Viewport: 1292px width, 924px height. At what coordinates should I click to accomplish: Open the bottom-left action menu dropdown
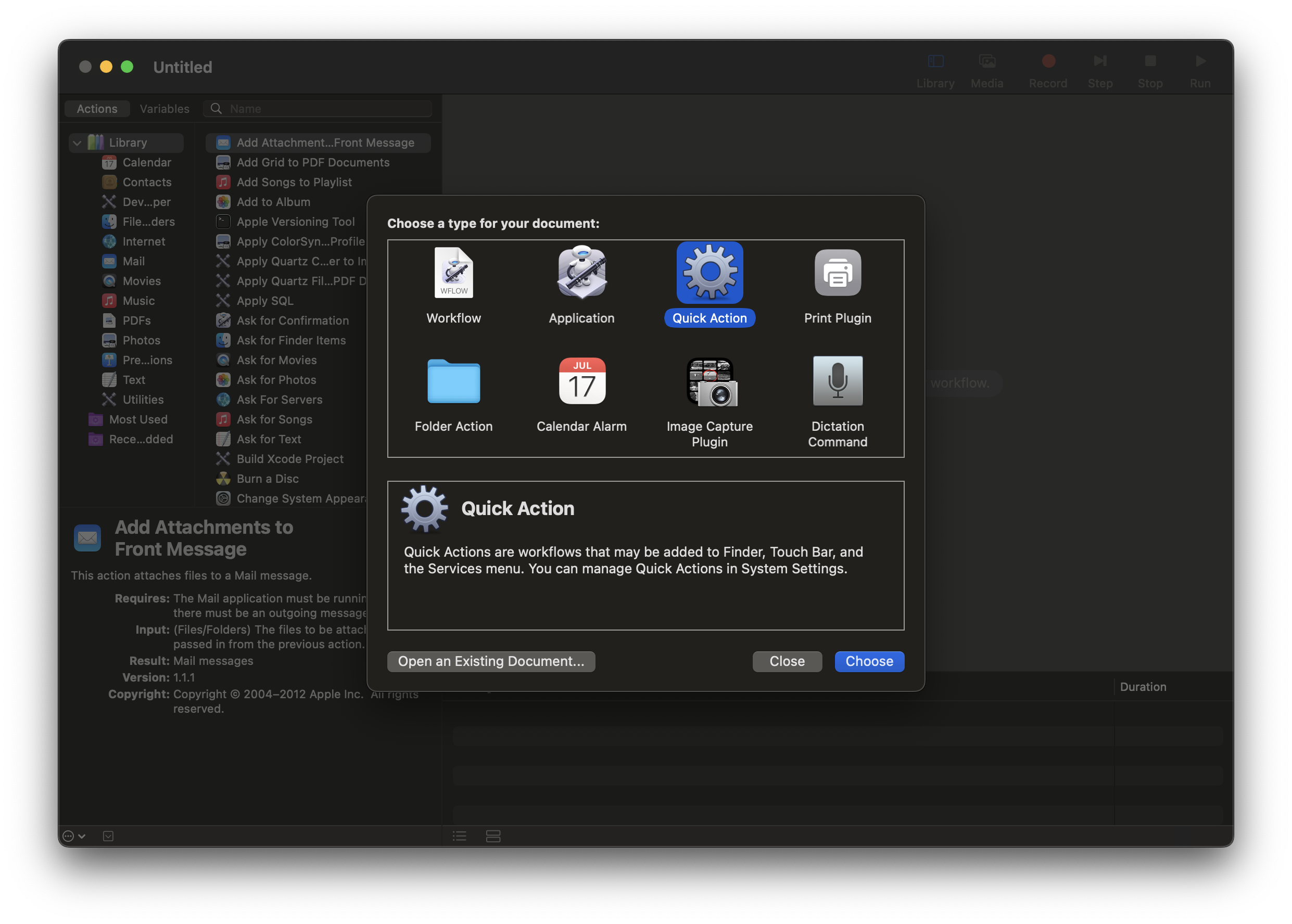pos(73,836)
